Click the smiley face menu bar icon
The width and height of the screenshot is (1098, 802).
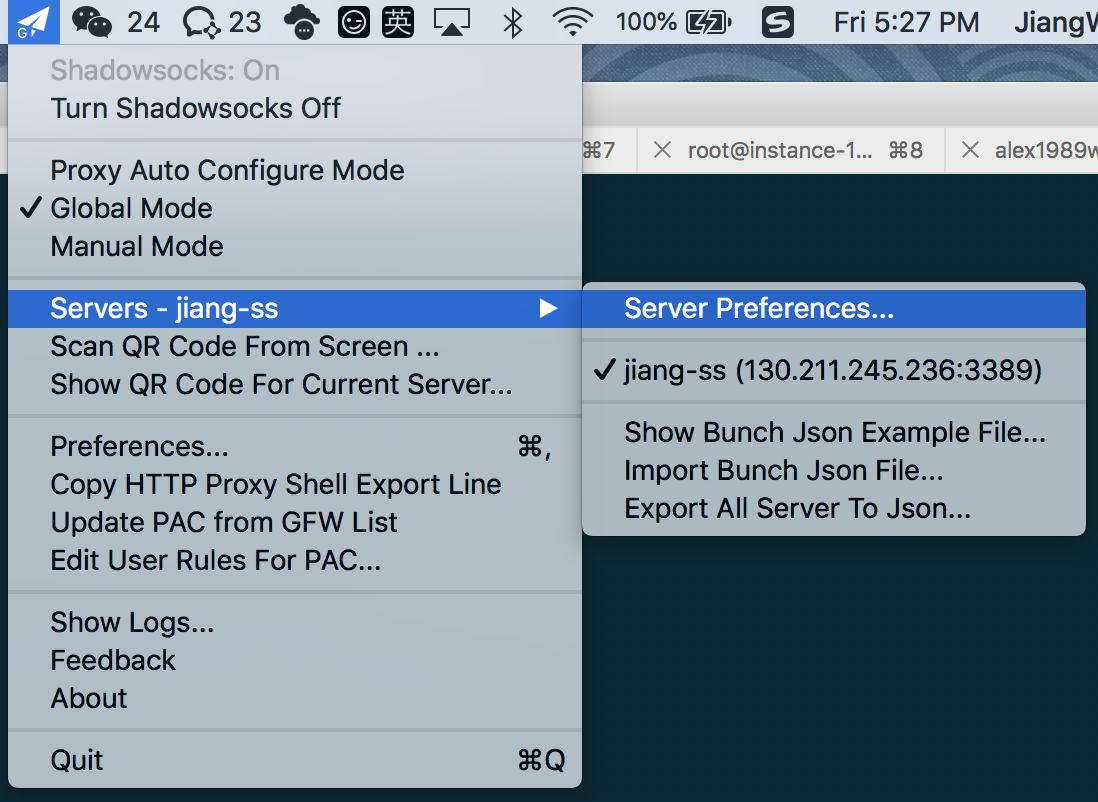coord(354,22)
